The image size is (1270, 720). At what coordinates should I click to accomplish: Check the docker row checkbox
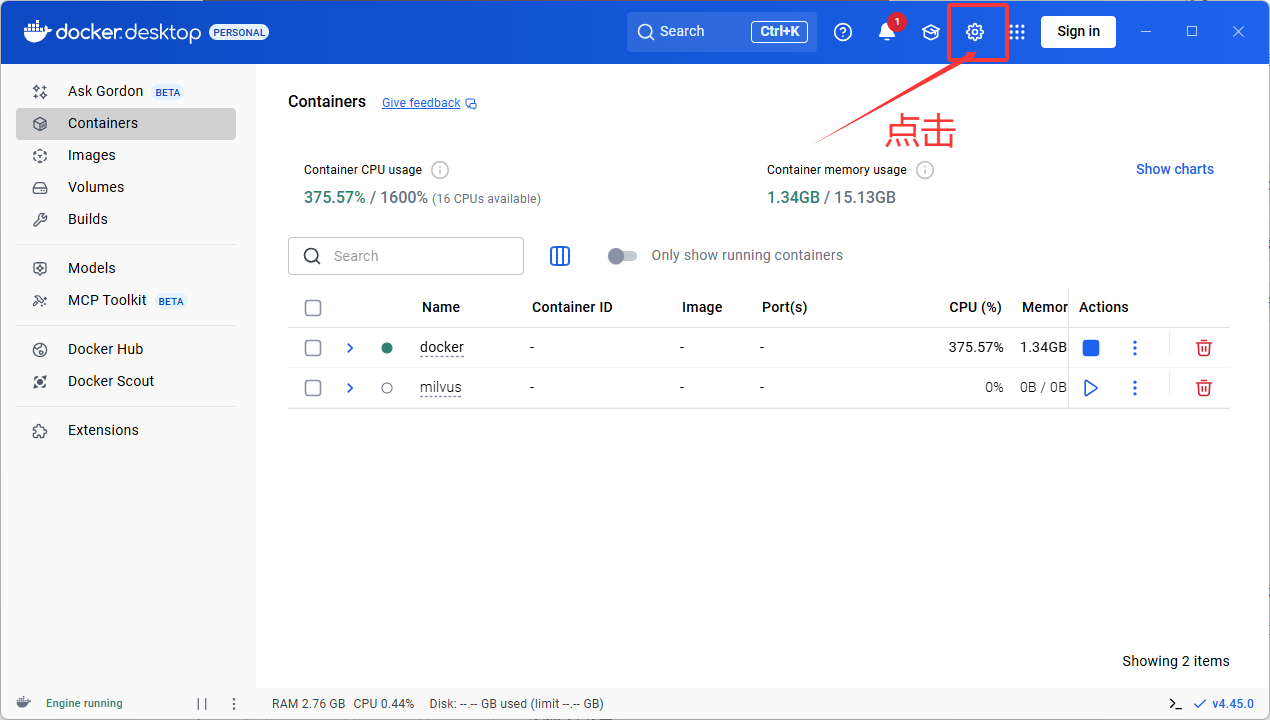pyautogui.click(x=313, y=348)
